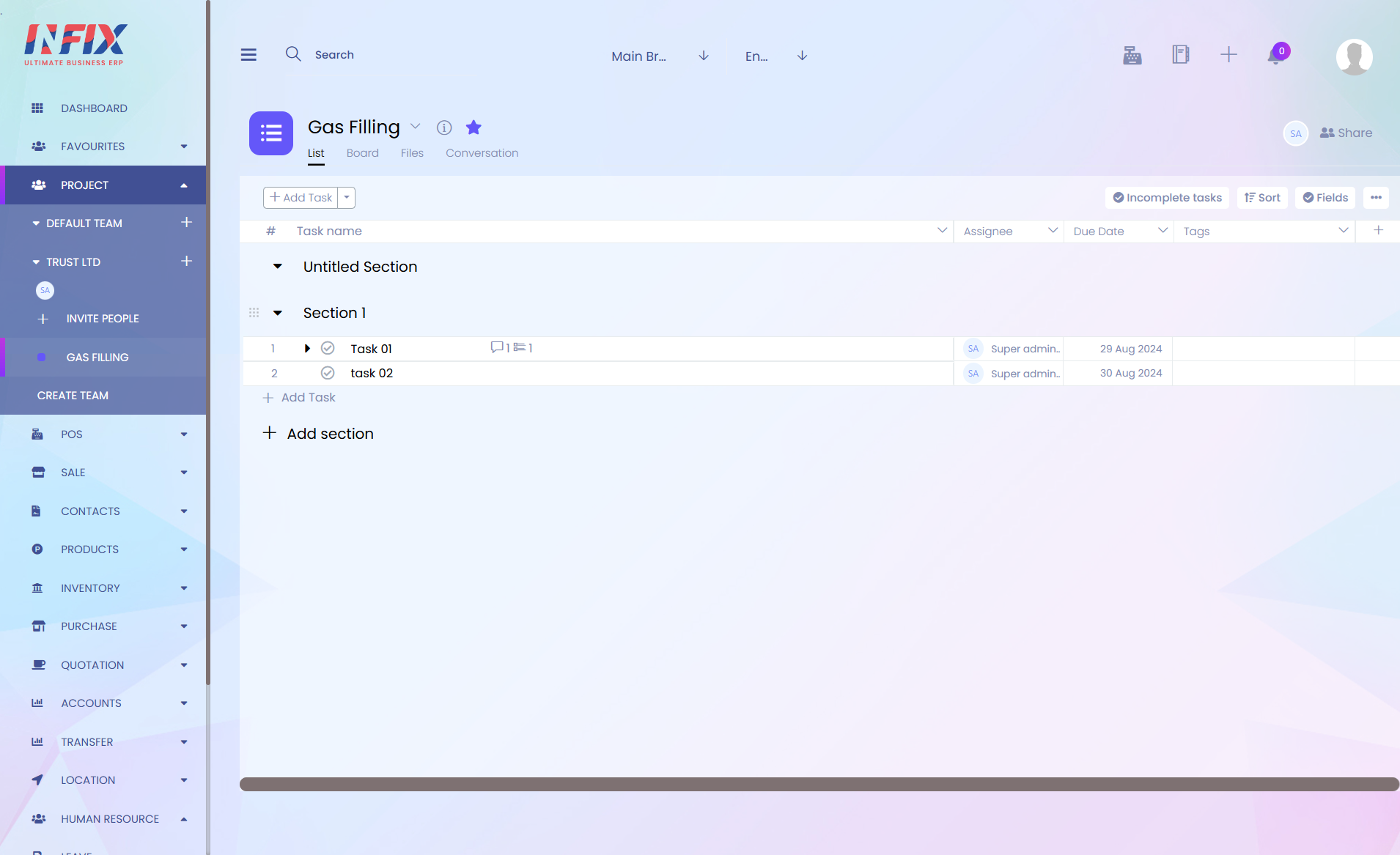Click the SA avatar under Trust Ltd
This screenshot has height=855, width=1400.
pyautogui.click(x=45, y=290)
